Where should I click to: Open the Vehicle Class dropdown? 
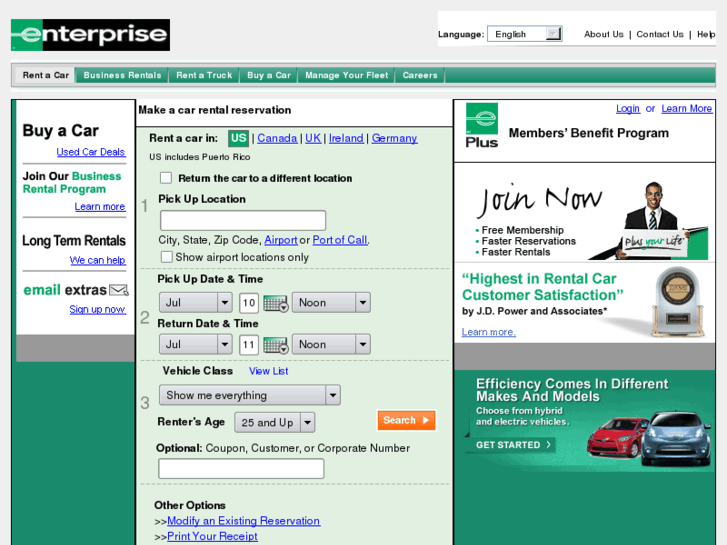click(249, 395)
